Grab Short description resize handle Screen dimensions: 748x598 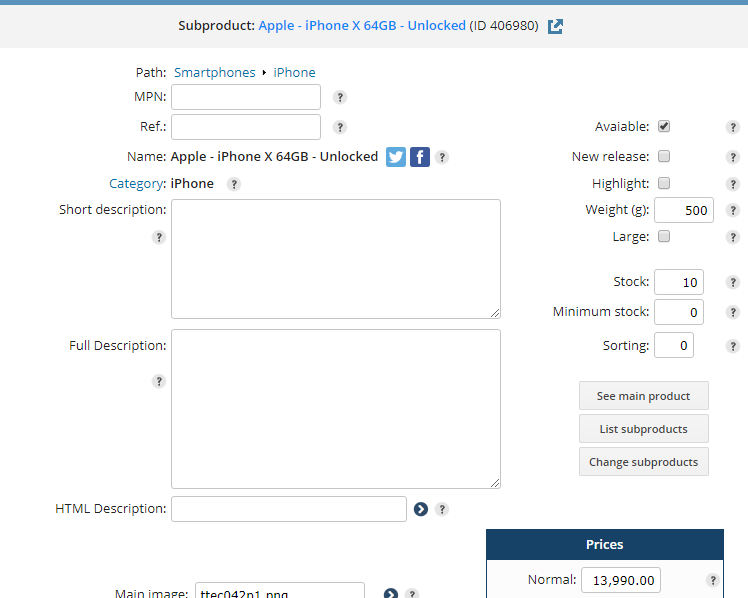click(495, 313)
